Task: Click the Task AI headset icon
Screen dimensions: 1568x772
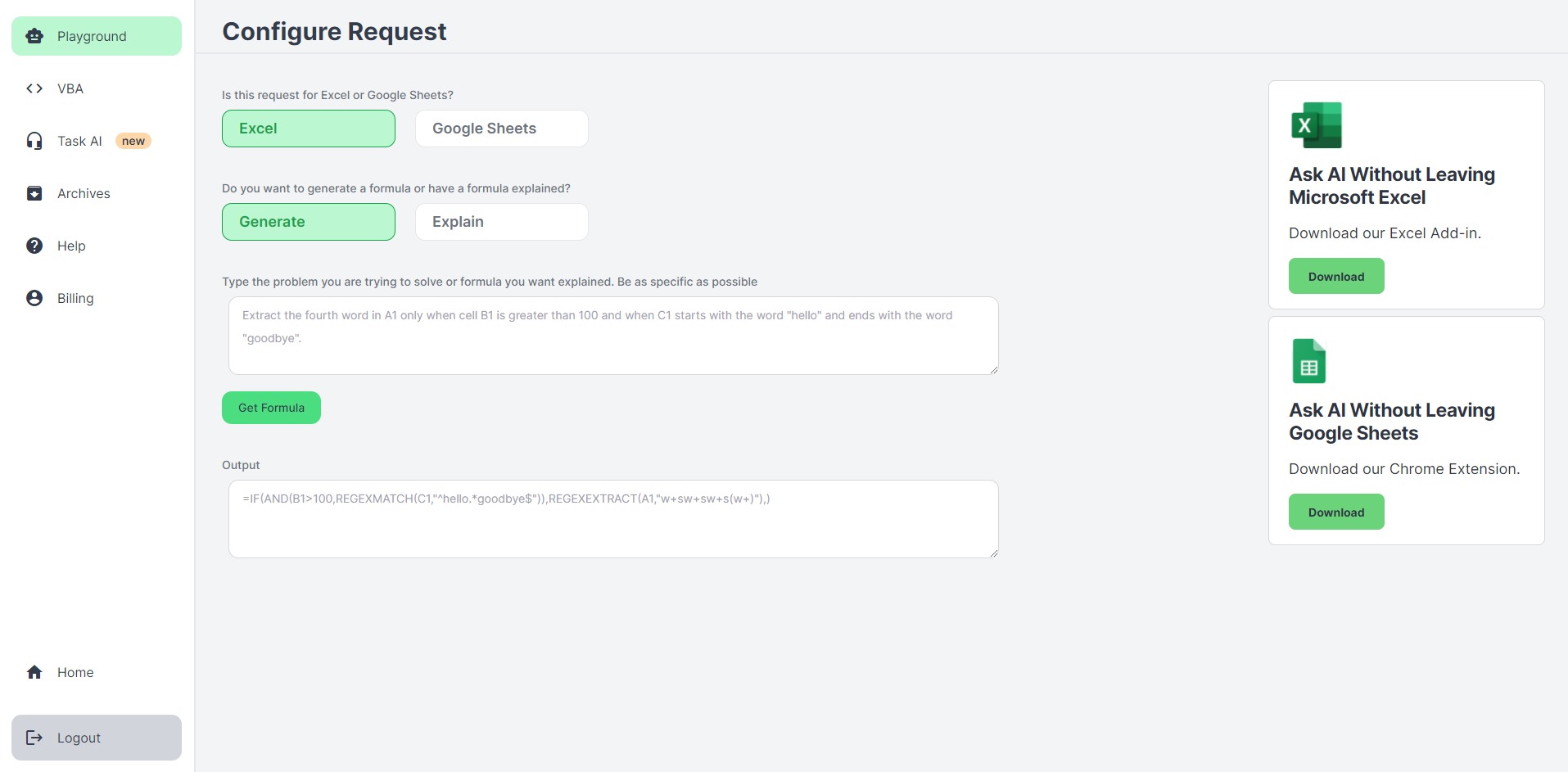Action: click(34, 141)
